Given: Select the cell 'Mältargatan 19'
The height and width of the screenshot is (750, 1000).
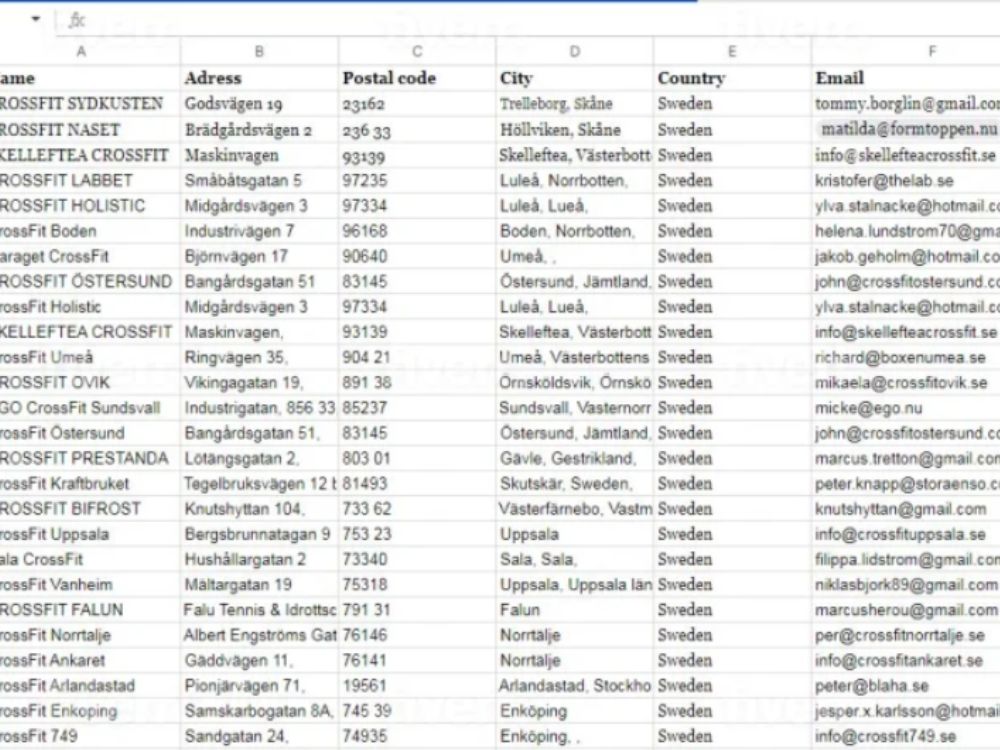Looking at the screenshot, I should 260,585.
